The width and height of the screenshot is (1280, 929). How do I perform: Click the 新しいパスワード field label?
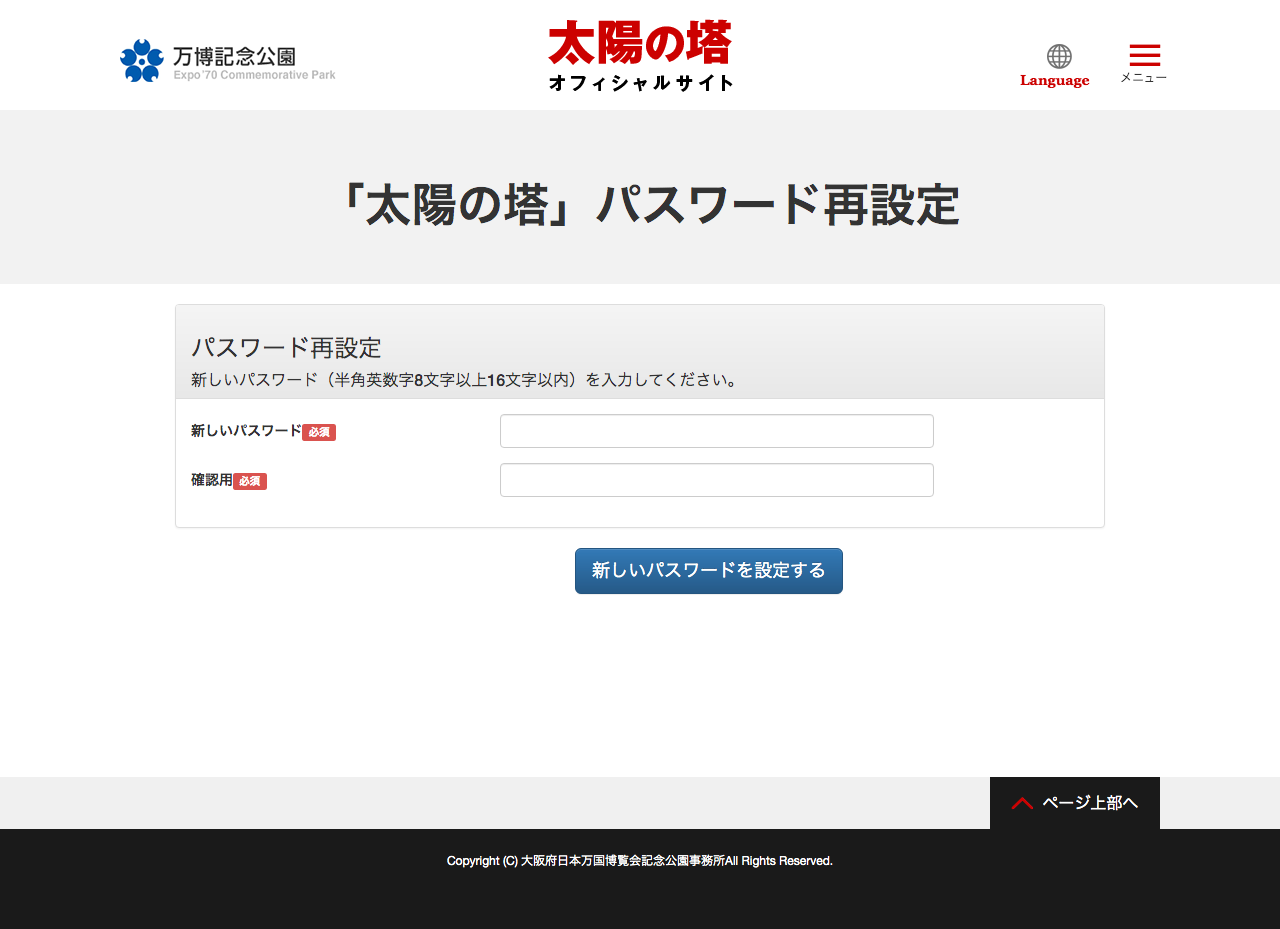coord(246,431)
